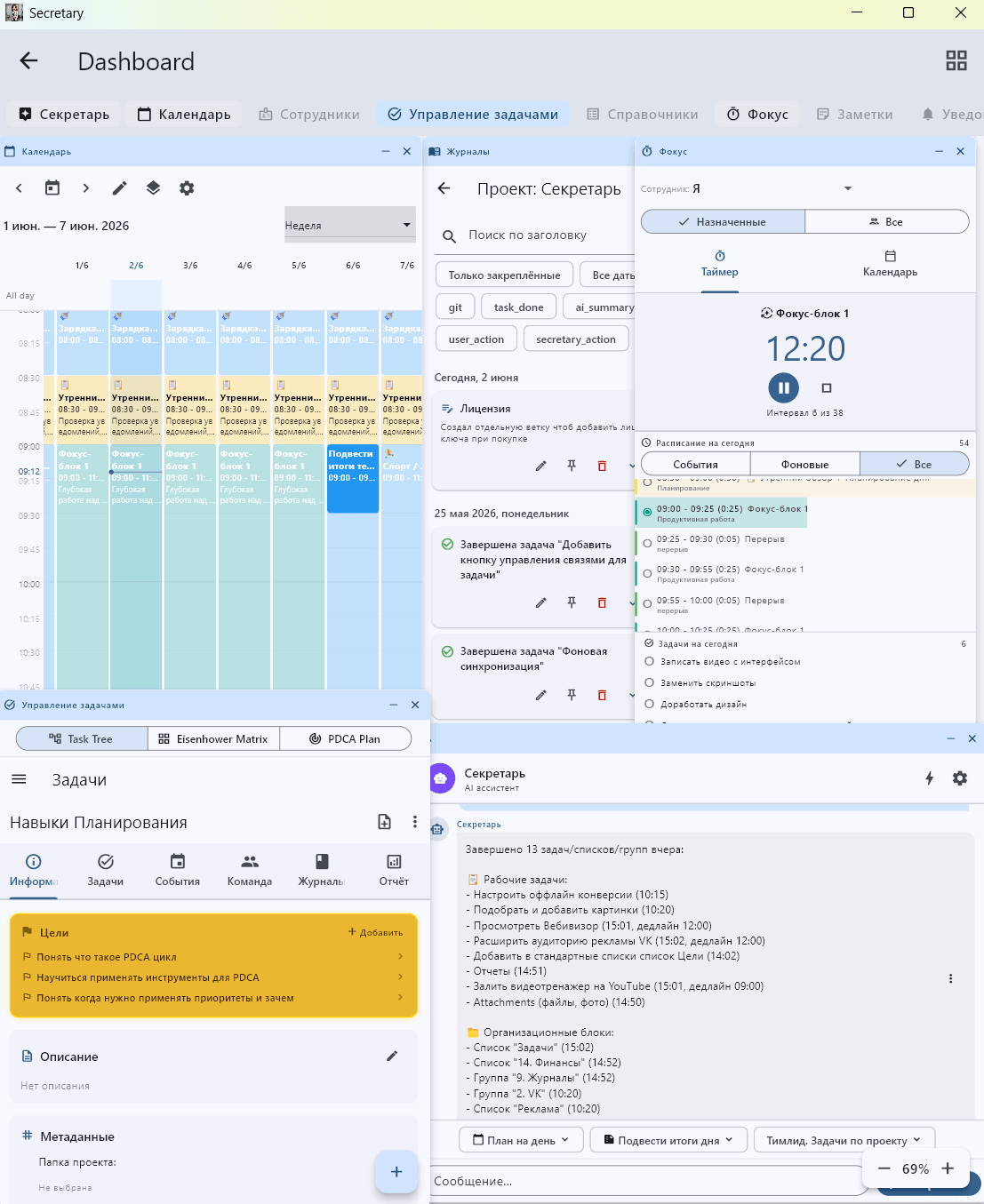Open the layers icon in Calendar toolbar

[153, 188]
